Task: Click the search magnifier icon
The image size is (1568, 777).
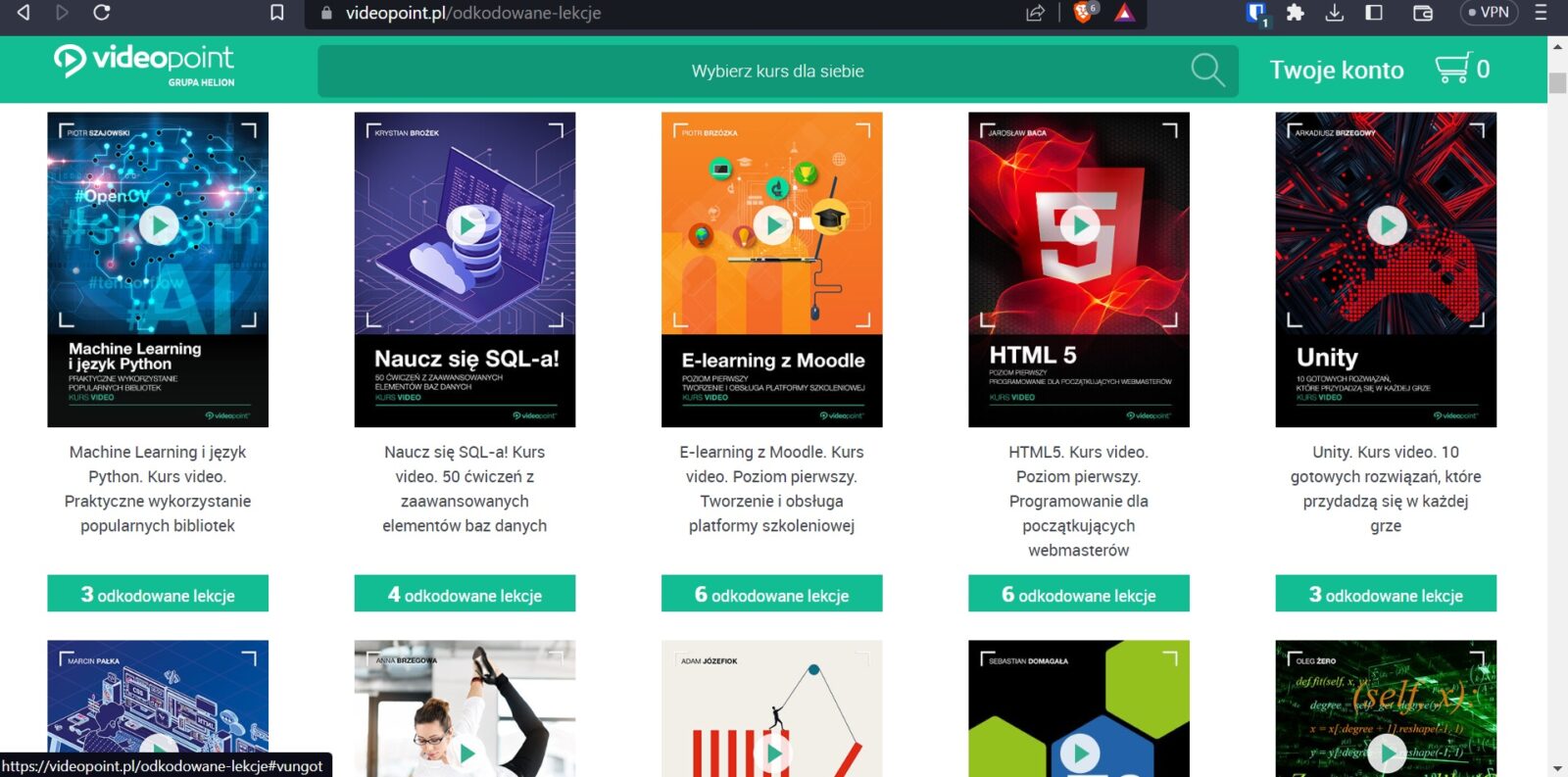Action: tap(1206, 71)
